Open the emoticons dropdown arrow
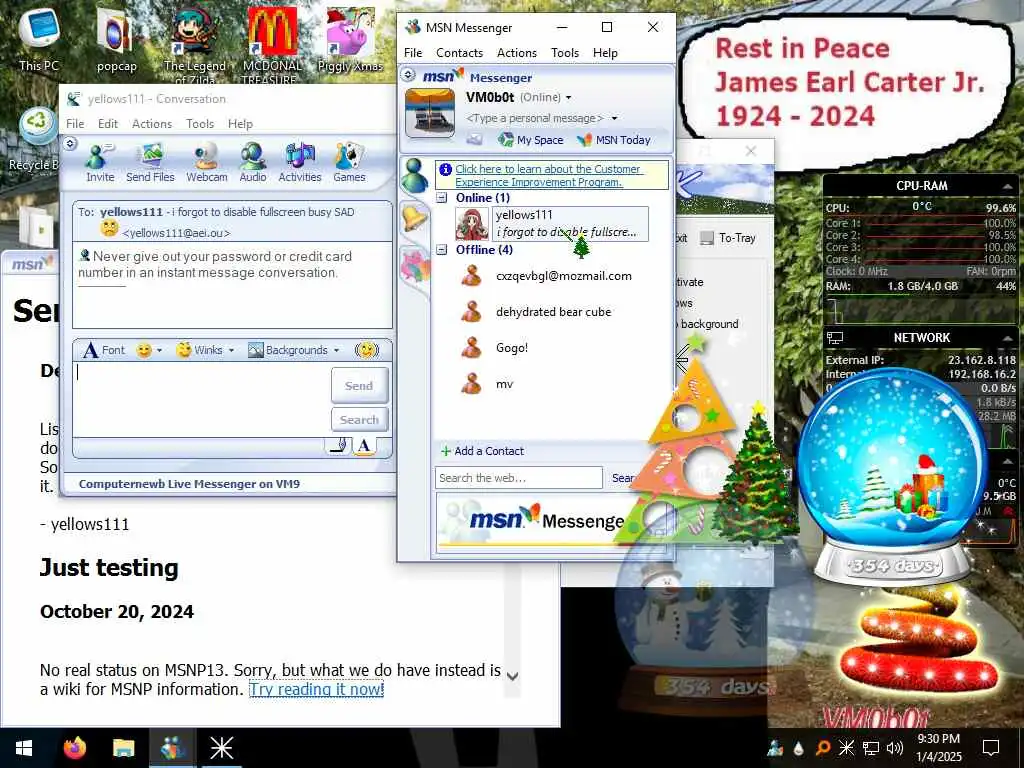1024x768 pixels. pyautogui.click(x=159, y=351)
